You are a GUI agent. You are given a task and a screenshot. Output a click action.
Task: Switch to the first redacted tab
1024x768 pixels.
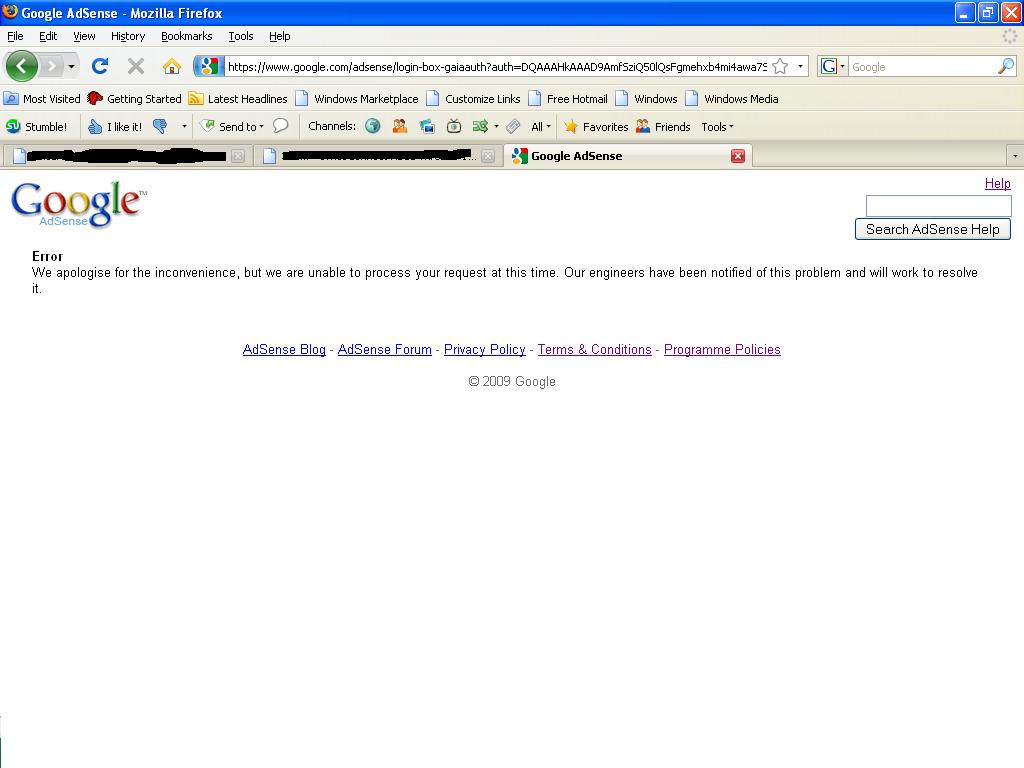[127, 156]
